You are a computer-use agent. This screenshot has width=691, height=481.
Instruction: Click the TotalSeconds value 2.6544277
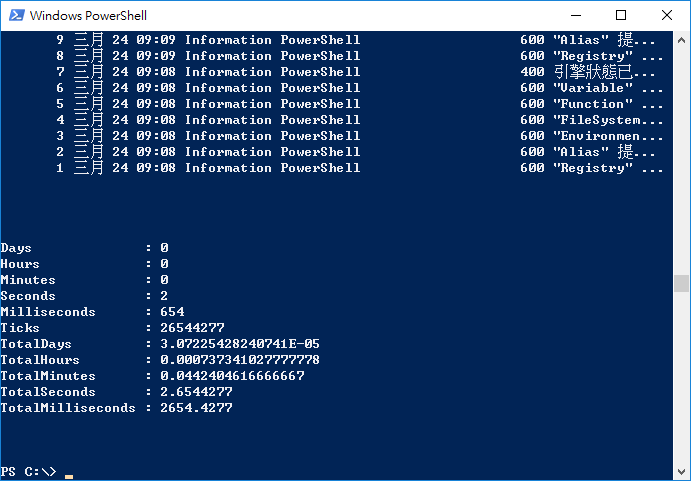click(196, 392)
